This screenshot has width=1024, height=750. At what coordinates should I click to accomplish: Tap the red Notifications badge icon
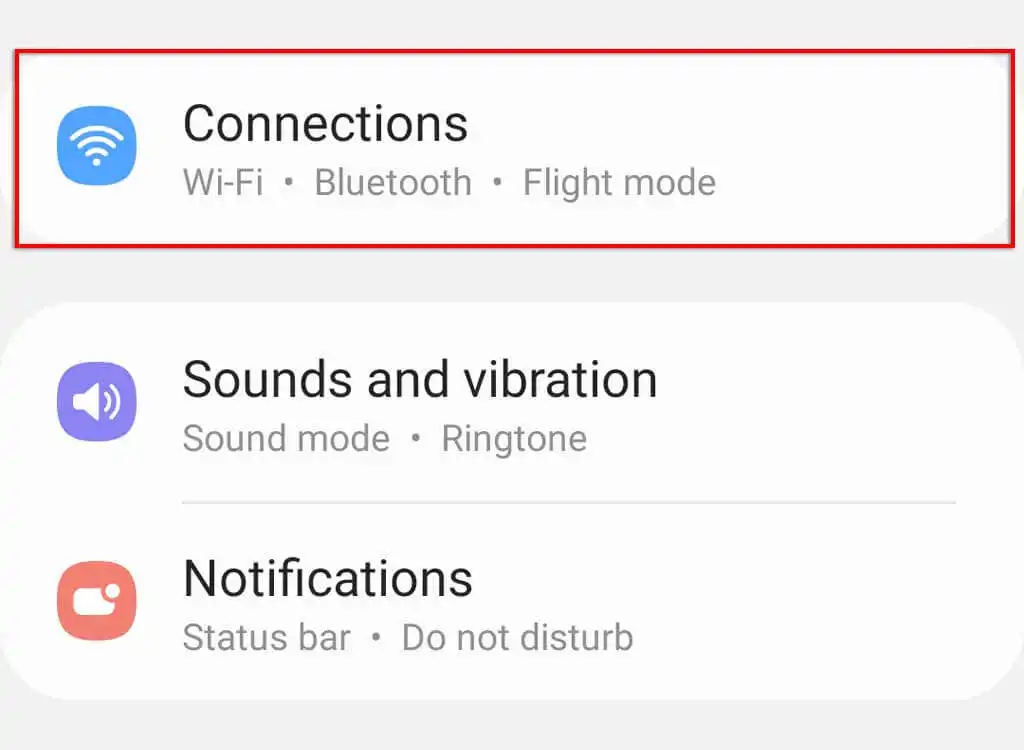[97, 600]
